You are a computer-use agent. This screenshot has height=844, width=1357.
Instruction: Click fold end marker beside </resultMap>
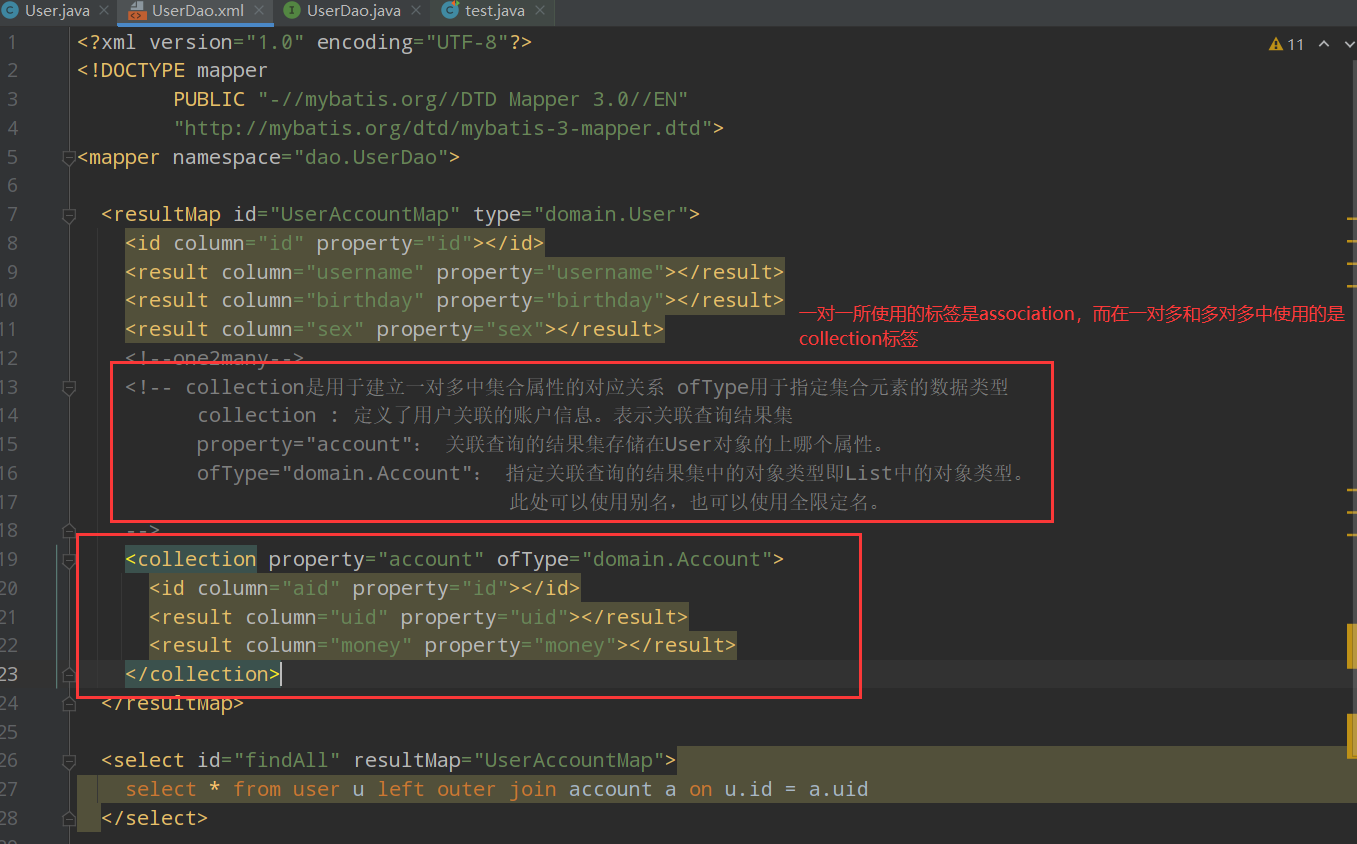(69, 703)
